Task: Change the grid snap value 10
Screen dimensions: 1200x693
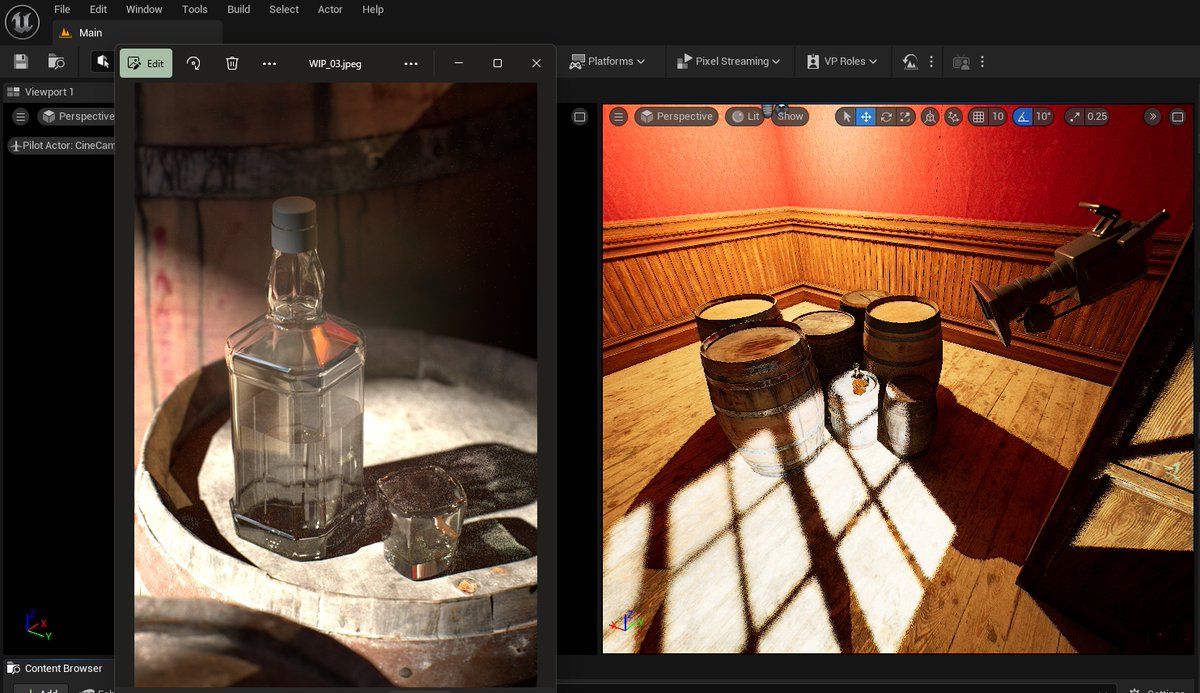Action: [997, 117]
